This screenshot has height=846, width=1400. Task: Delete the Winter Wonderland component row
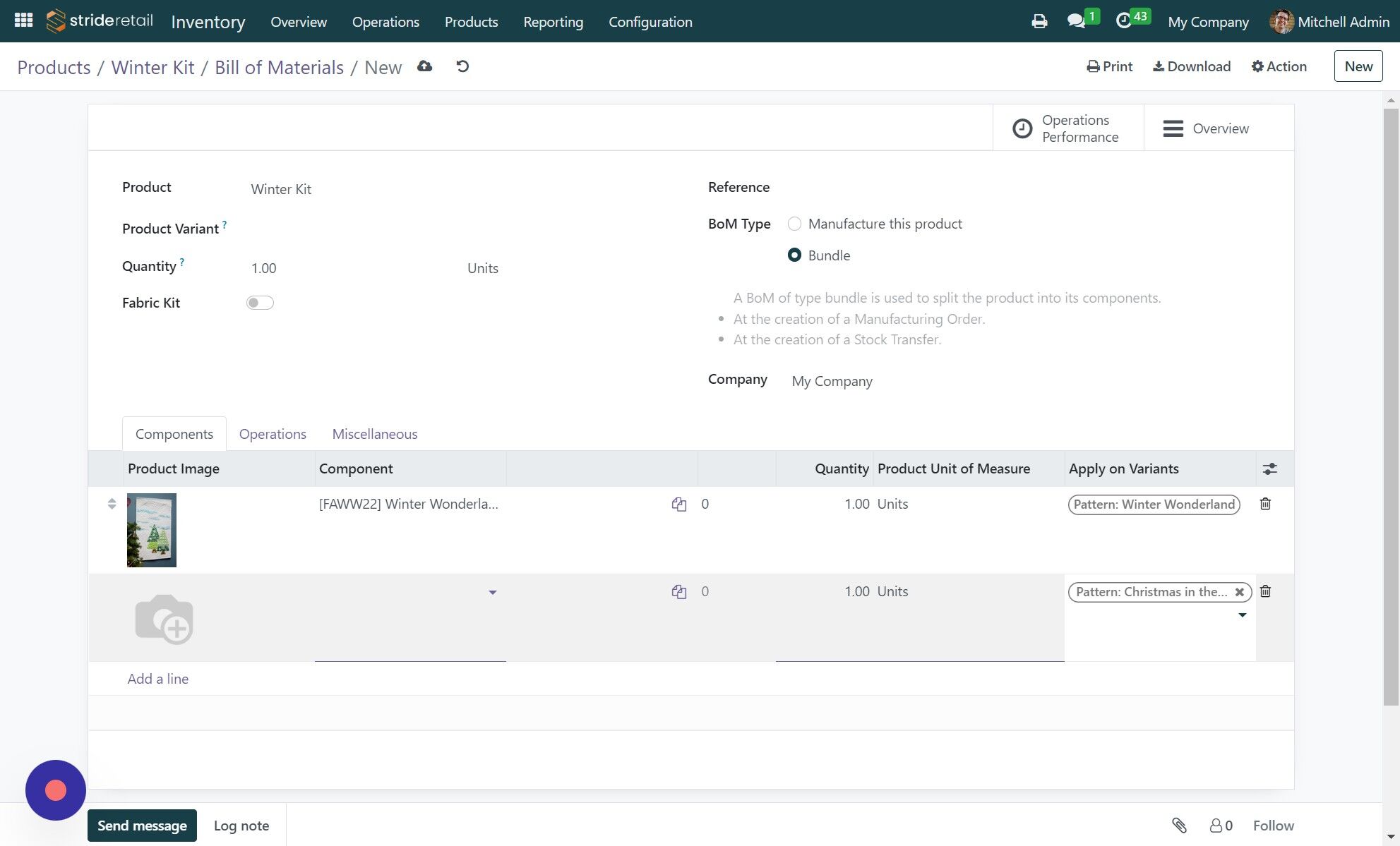(x=1265, y=504)
